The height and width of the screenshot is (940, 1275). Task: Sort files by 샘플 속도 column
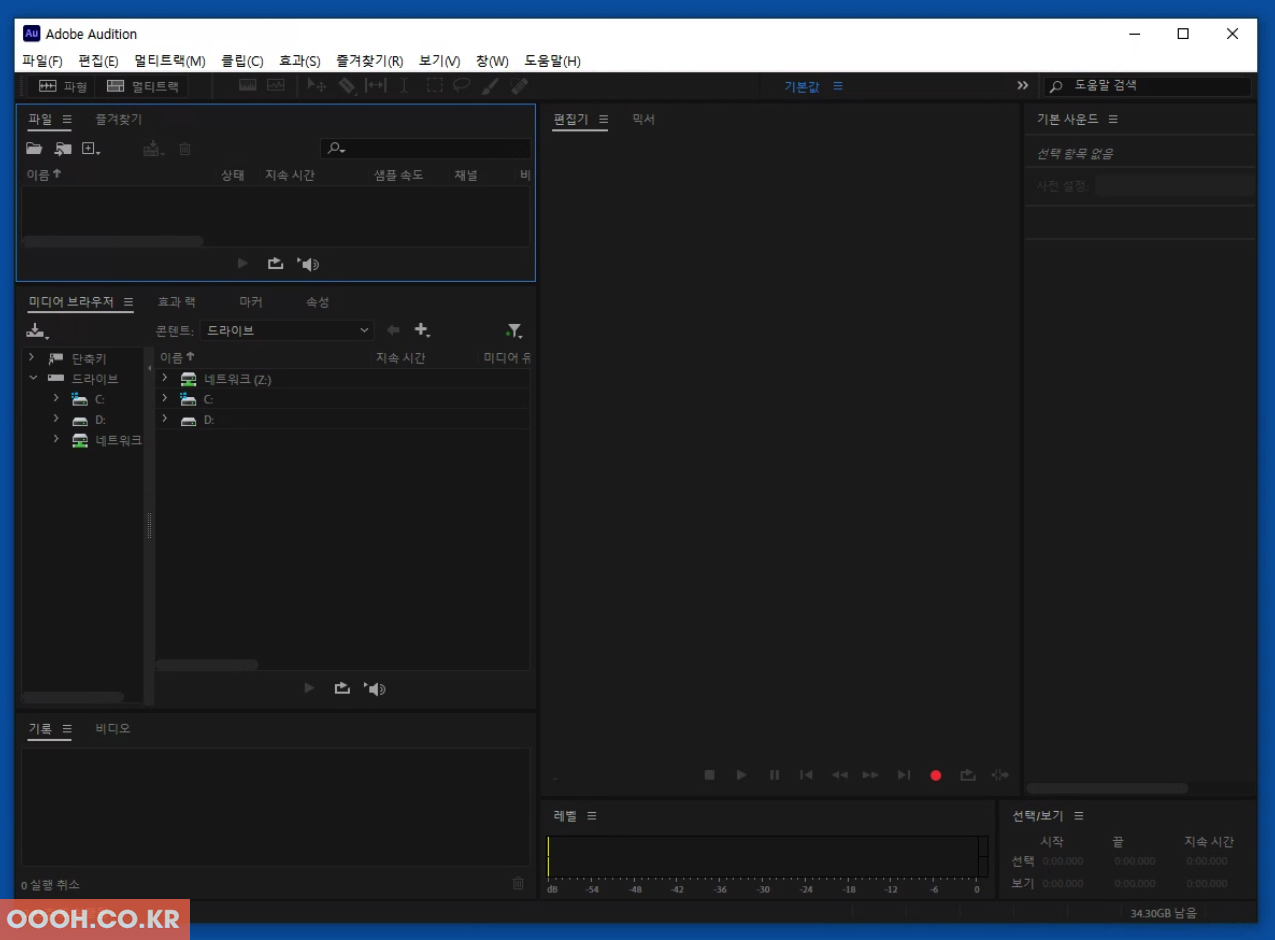pyautogui.click(x=399, y=175)
